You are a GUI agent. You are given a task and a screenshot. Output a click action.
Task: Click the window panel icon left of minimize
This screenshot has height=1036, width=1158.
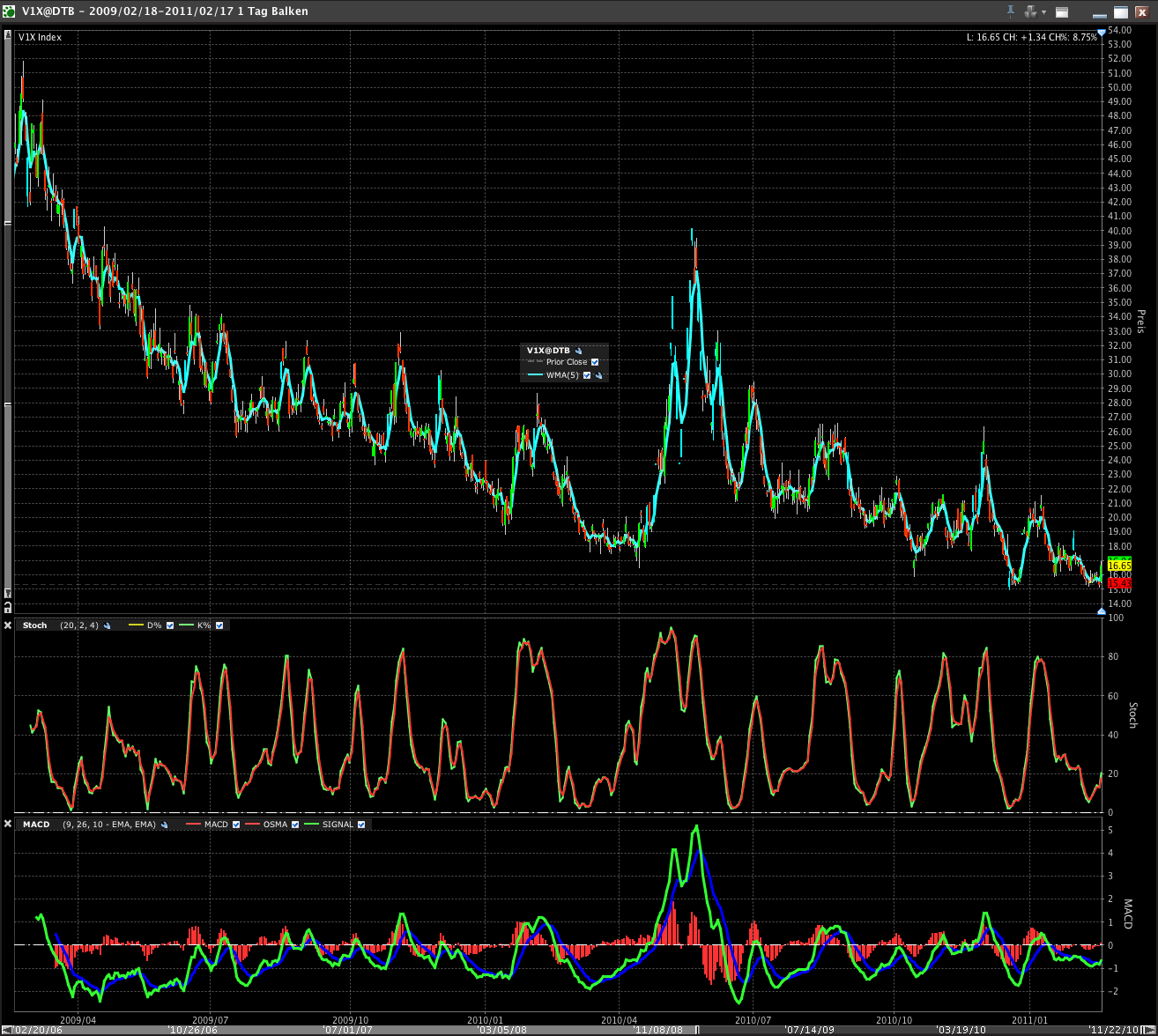1062,12
